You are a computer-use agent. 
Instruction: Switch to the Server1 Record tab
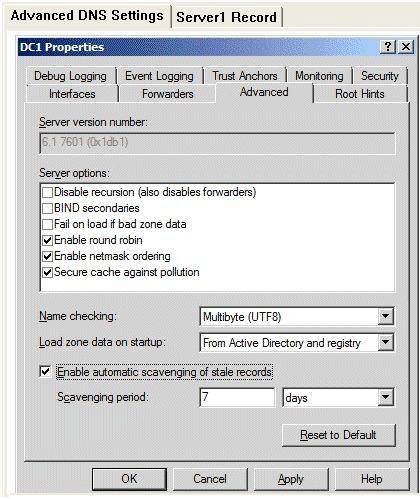(x=226, y=17)
